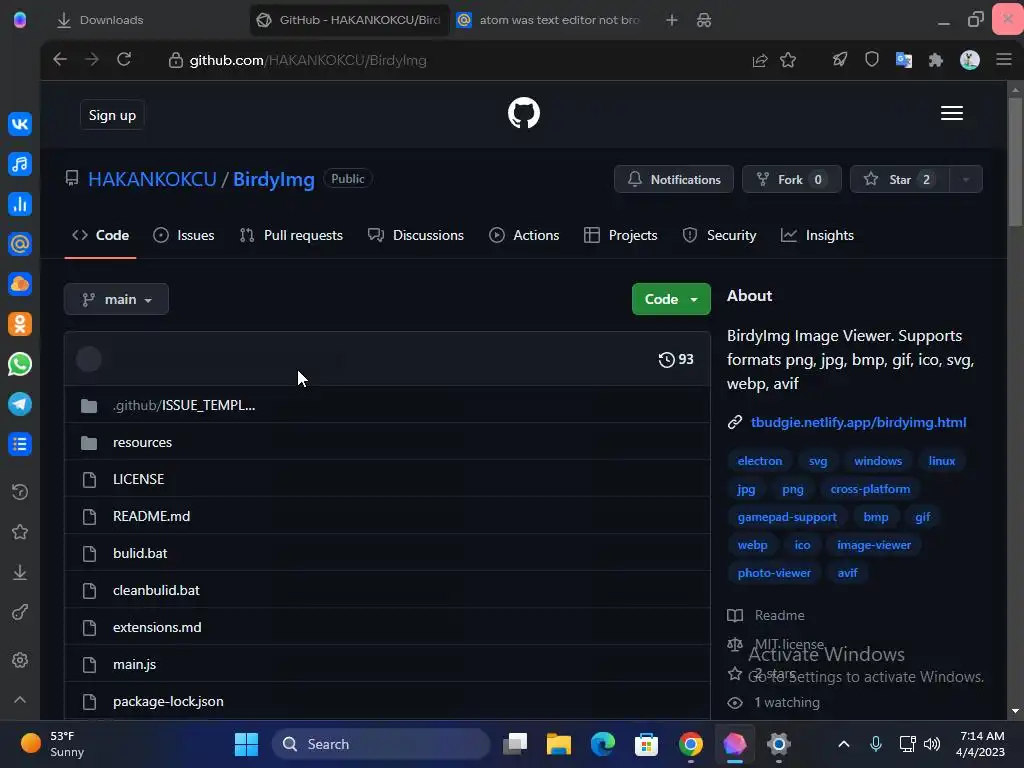Open the blue bar chart sidebar icon
This screenshot has height=768, width=1024.
20,204
